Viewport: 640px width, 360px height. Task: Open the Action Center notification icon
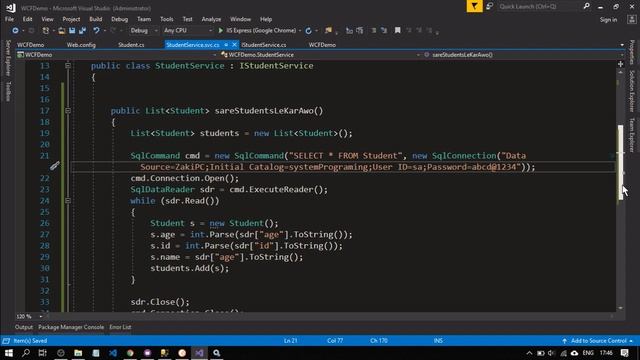tap(624, 353)
